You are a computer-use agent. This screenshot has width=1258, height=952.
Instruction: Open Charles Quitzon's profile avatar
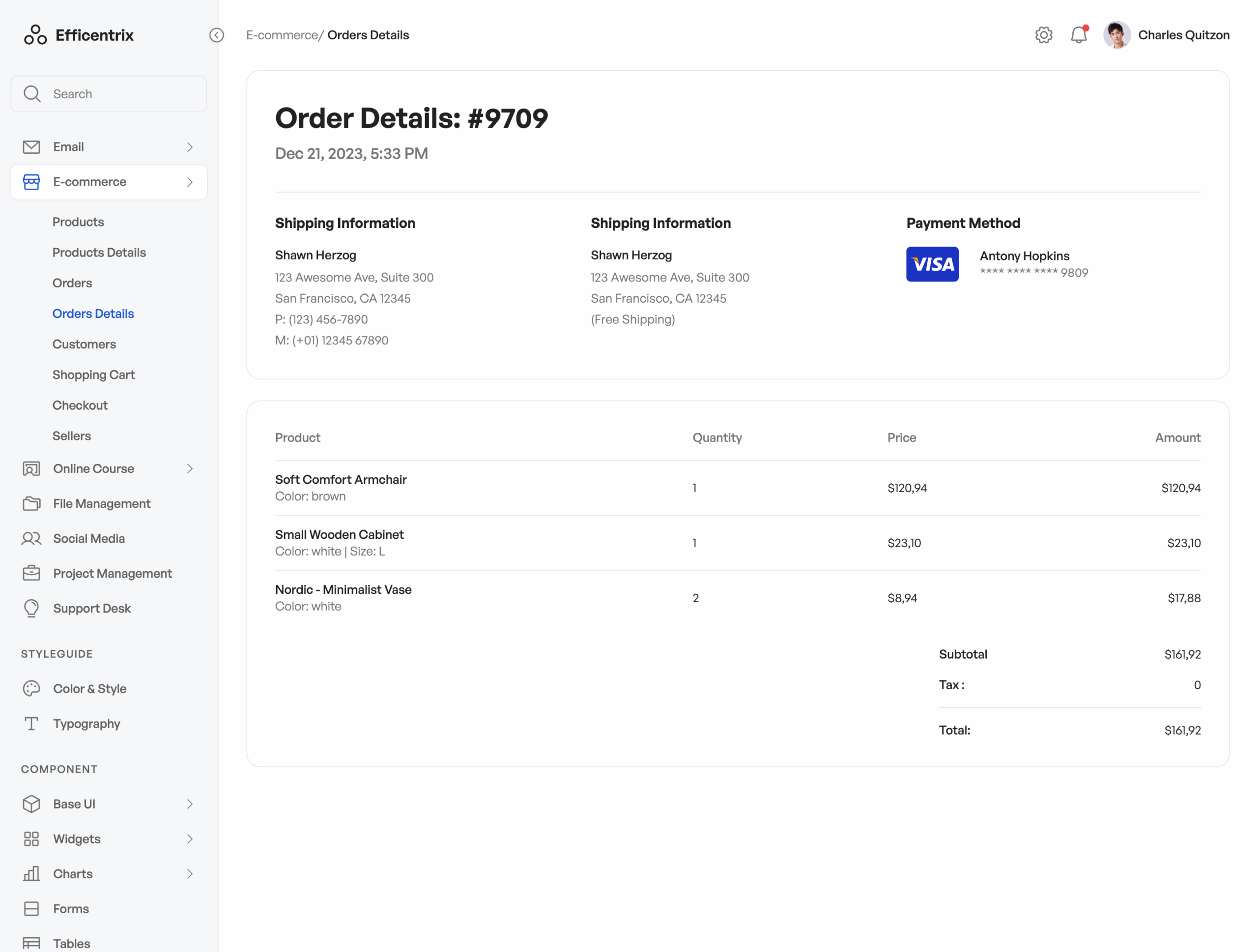click(1117, 35)
